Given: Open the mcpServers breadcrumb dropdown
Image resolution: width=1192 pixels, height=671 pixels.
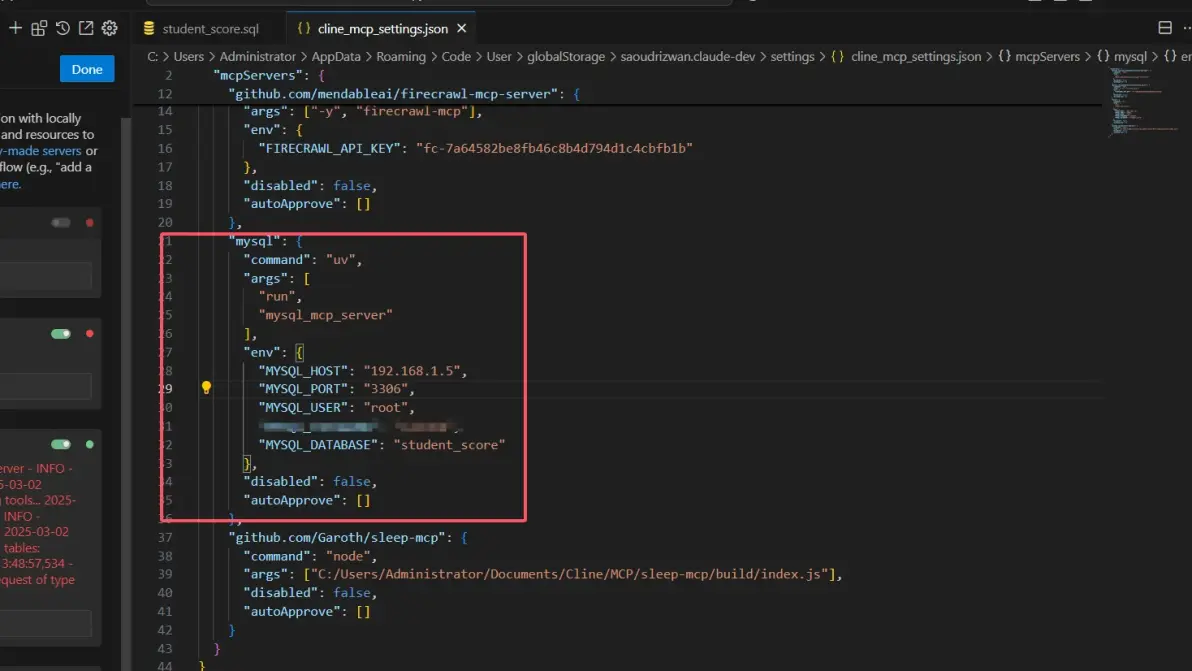Looking at the screenshot, I should click(1046, 57).
